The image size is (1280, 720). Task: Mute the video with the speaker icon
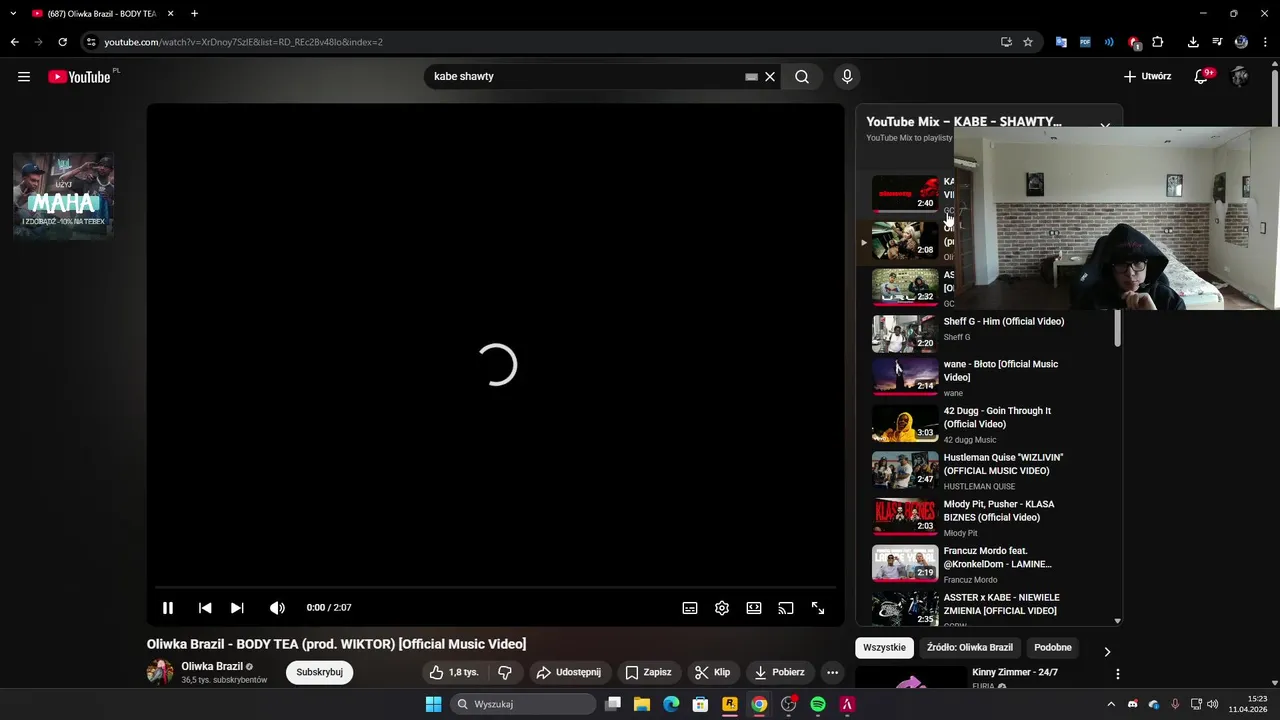coord(277,608)
